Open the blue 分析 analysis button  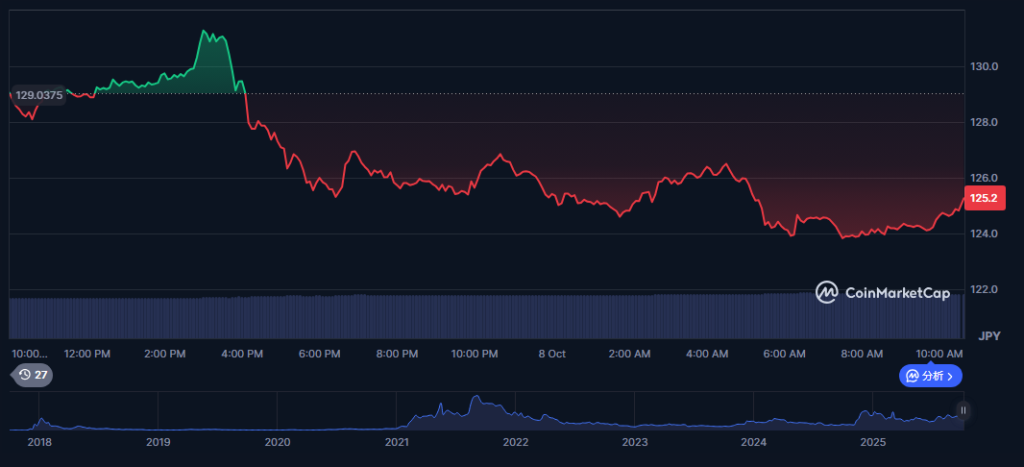[931, 376]
